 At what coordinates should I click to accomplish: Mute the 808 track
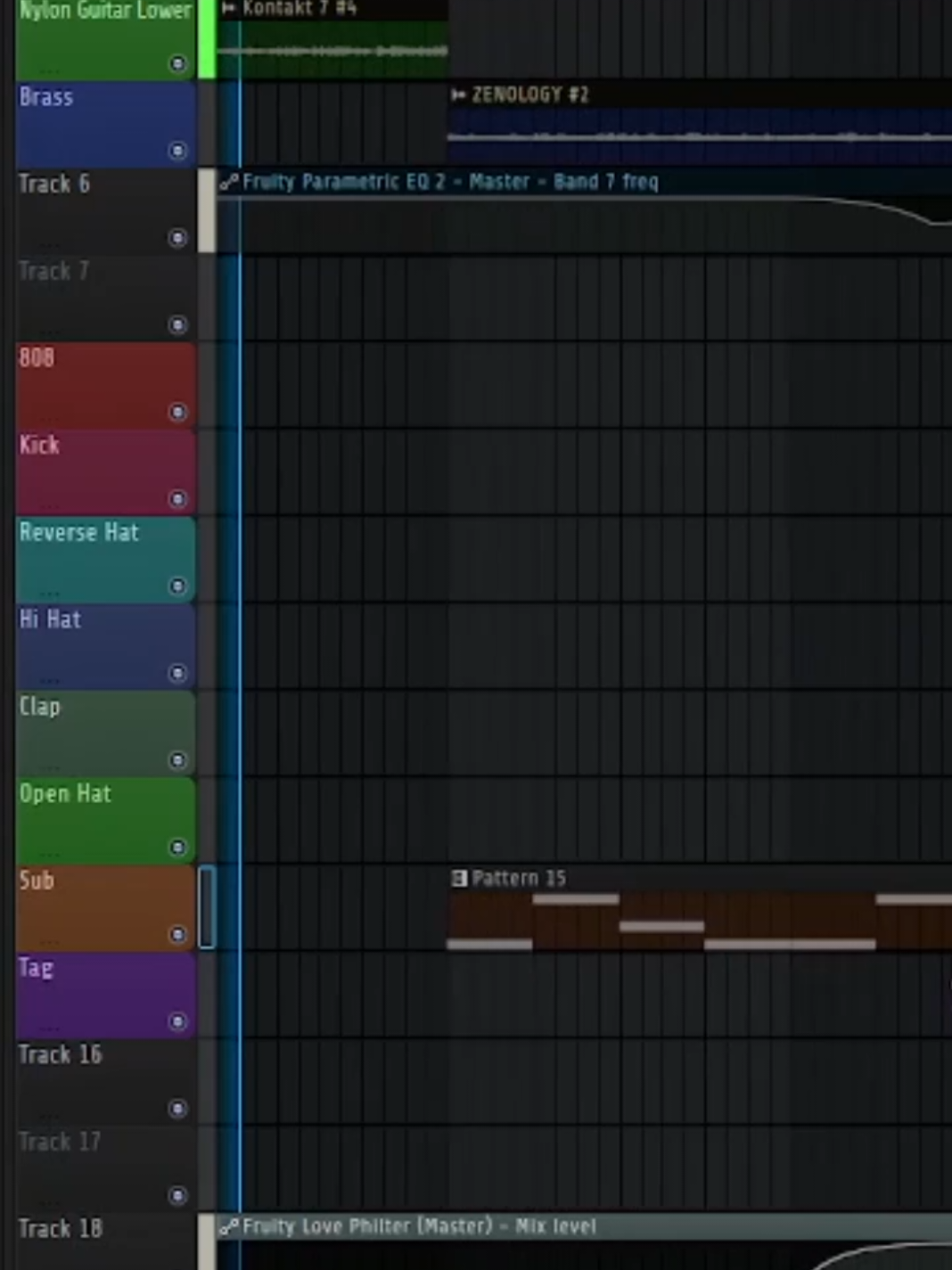pos(177,412)
